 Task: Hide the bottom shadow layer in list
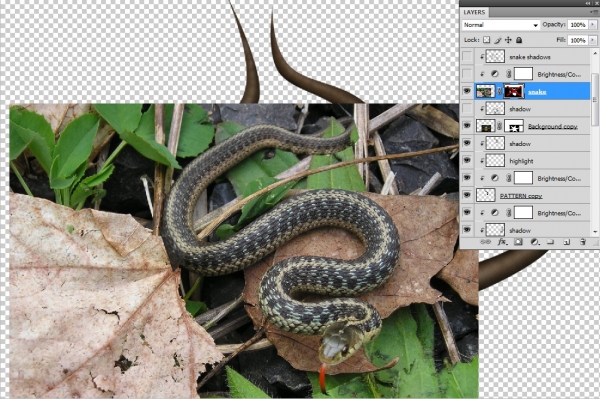pos(467,230)
